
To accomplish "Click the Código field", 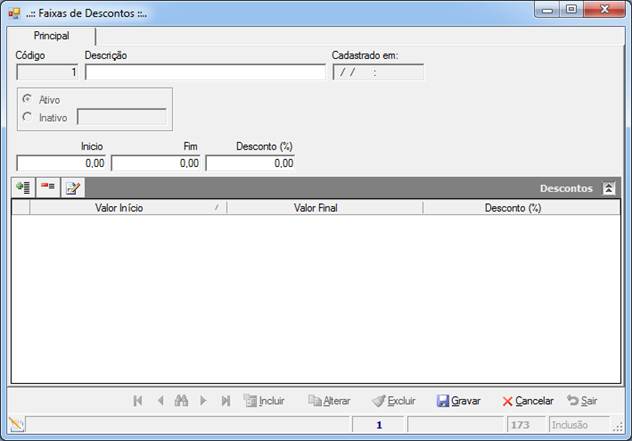I will click(x=47, y=72).
